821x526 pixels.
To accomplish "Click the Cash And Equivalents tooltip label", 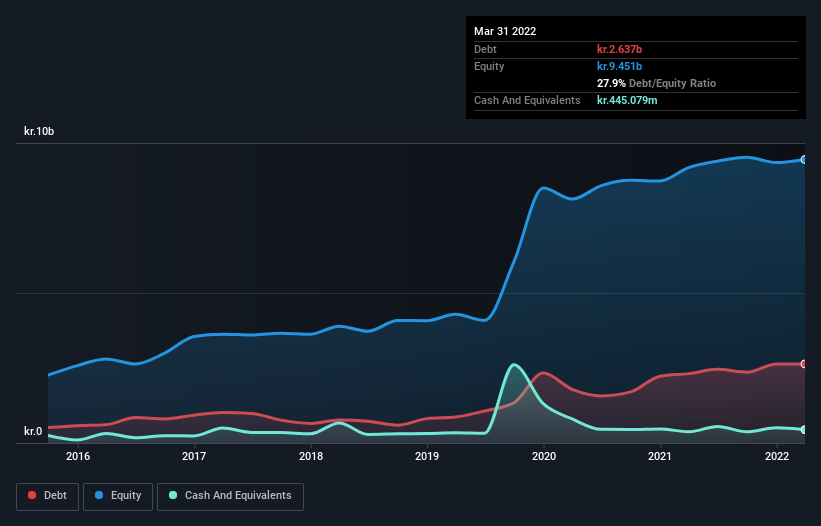I will tap(527, 100).
